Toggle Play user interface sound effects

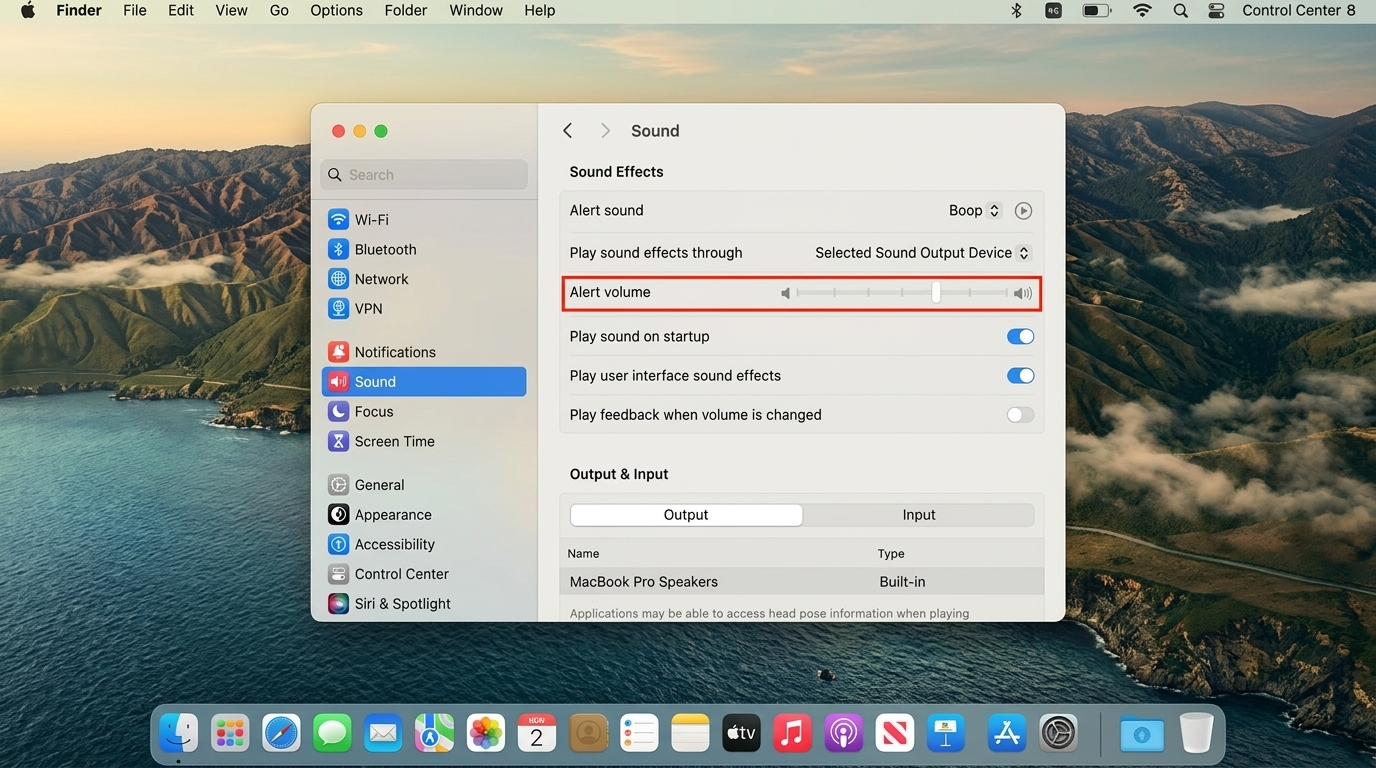(1020, 376)
